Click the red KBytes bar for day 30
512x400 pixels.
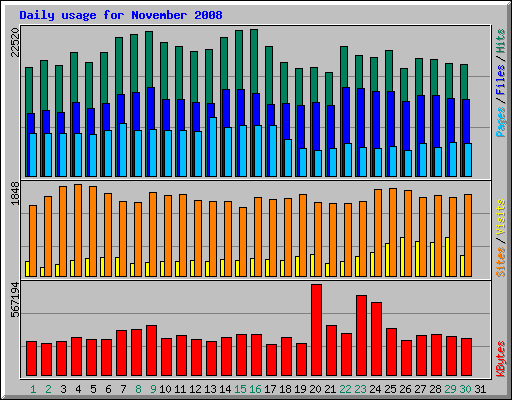click(467, 357)
